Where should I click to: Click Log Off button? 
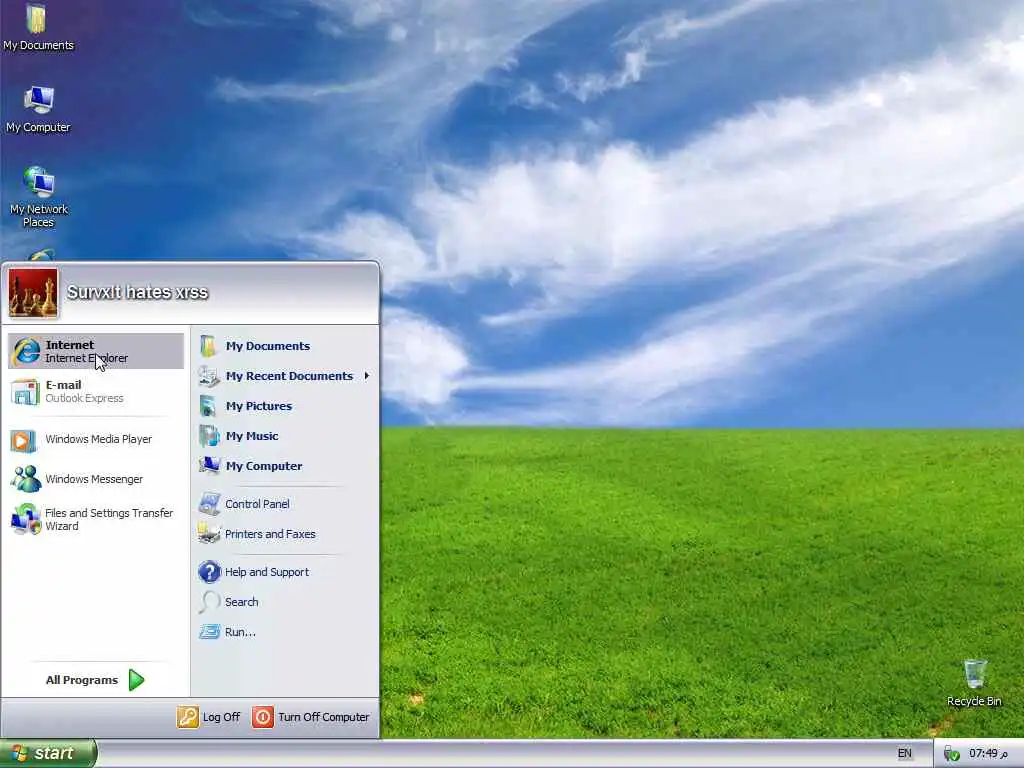pyautogui.click(x=209, y=717)
